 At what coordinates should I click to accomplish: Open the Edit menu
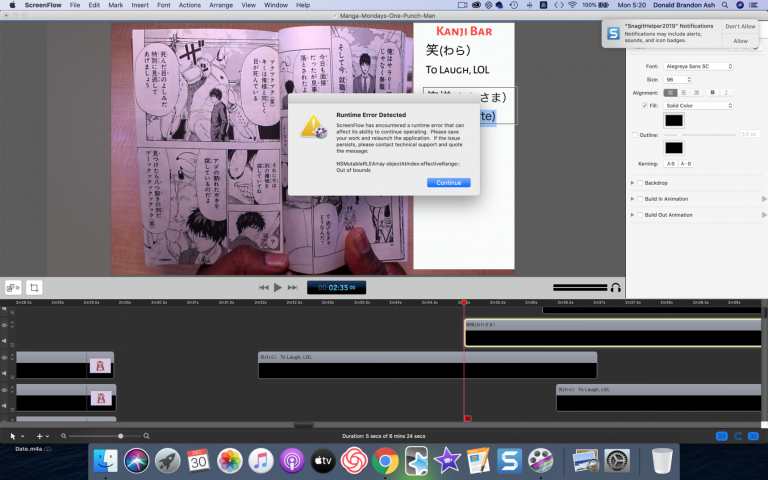[x=94, y=5]
